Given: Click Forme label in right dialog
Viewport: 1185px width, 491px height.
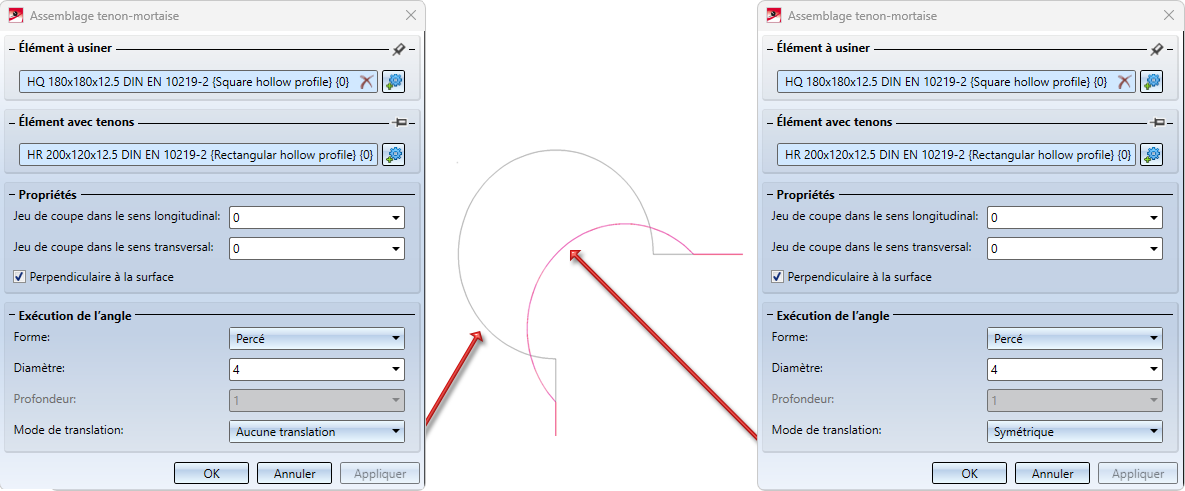Looking at the screenshot, I should [789, 338].
